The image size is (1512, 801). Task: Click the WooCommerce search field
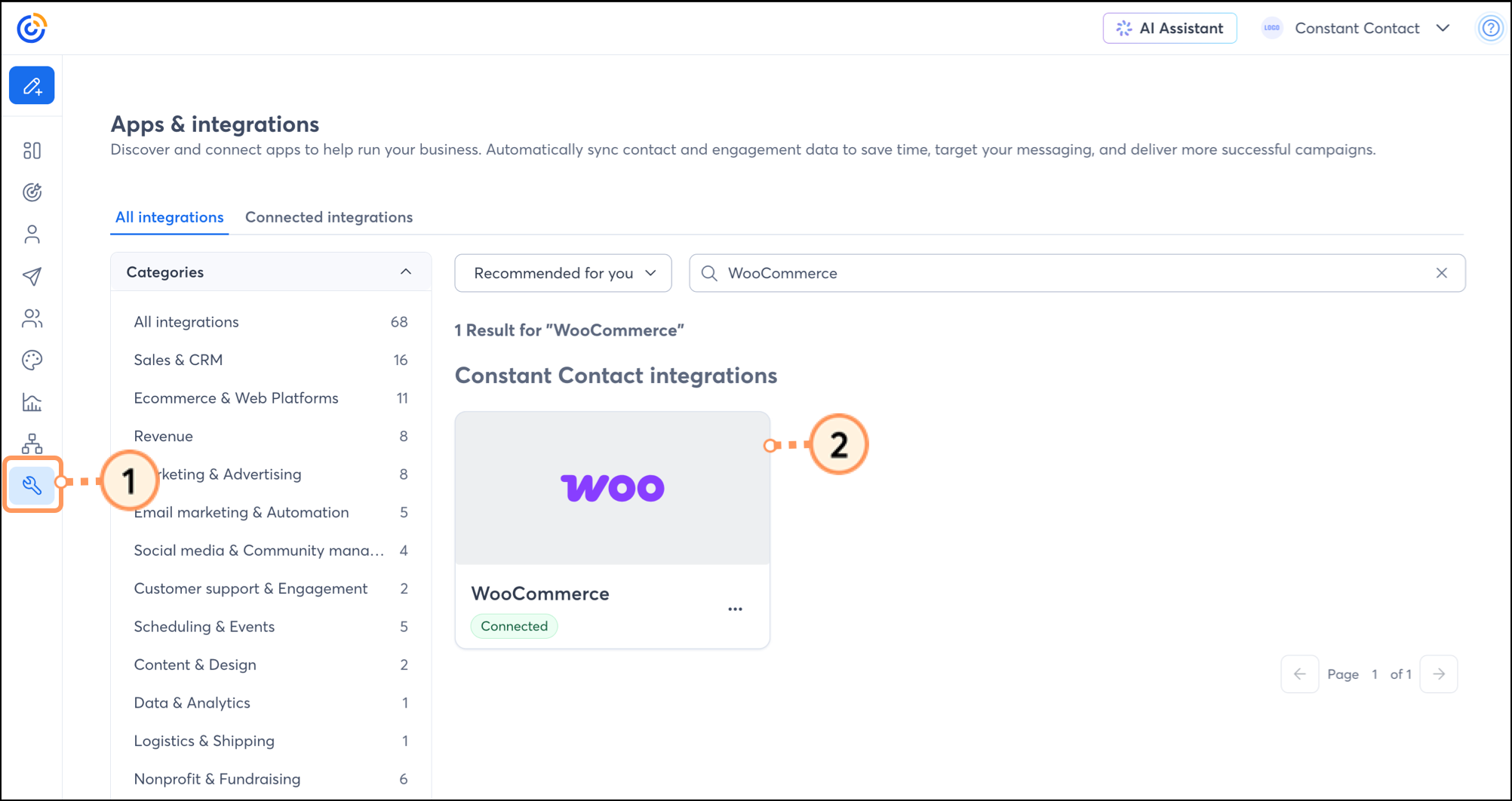(1077, 273)
